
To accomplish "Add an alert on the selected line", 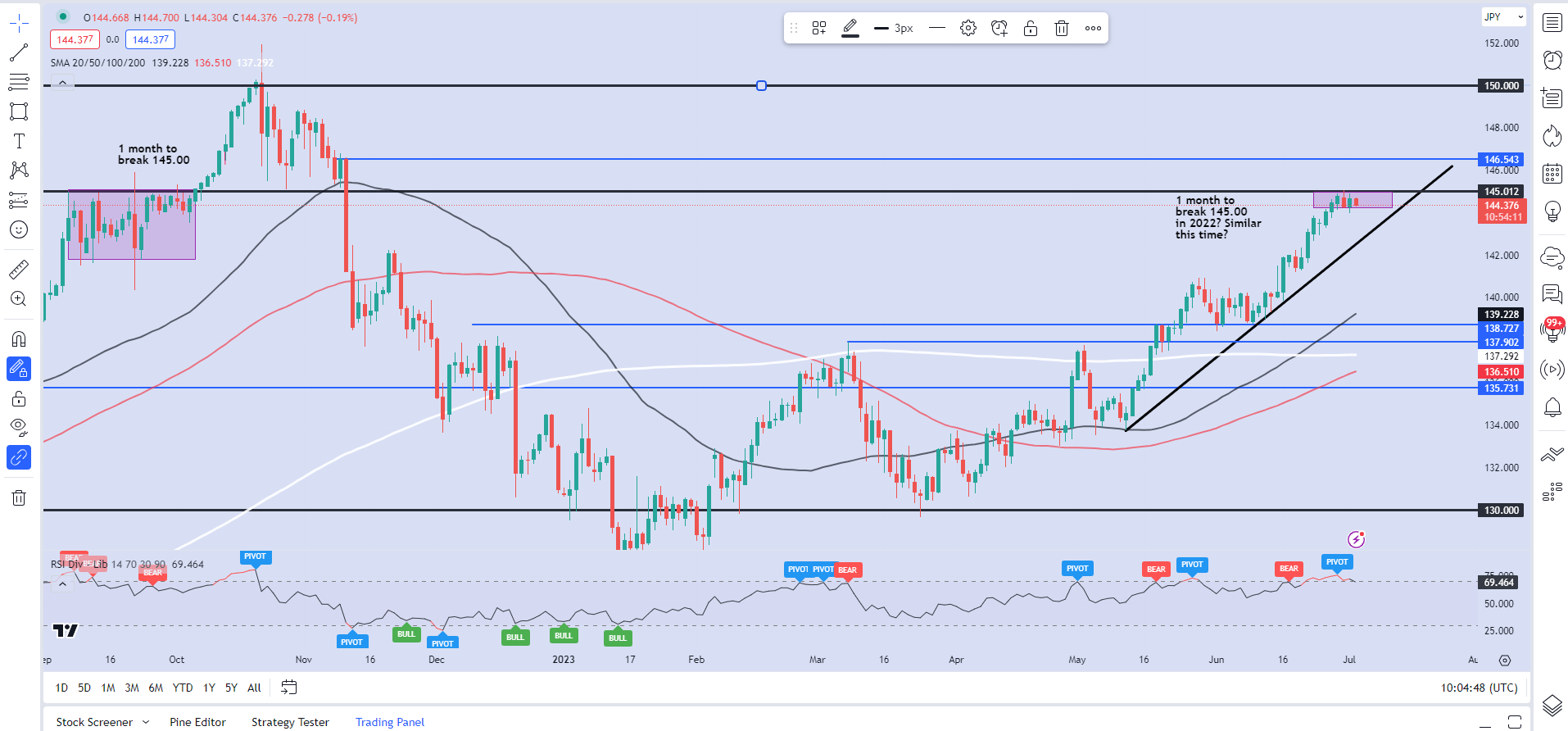I will click(999, 28).
